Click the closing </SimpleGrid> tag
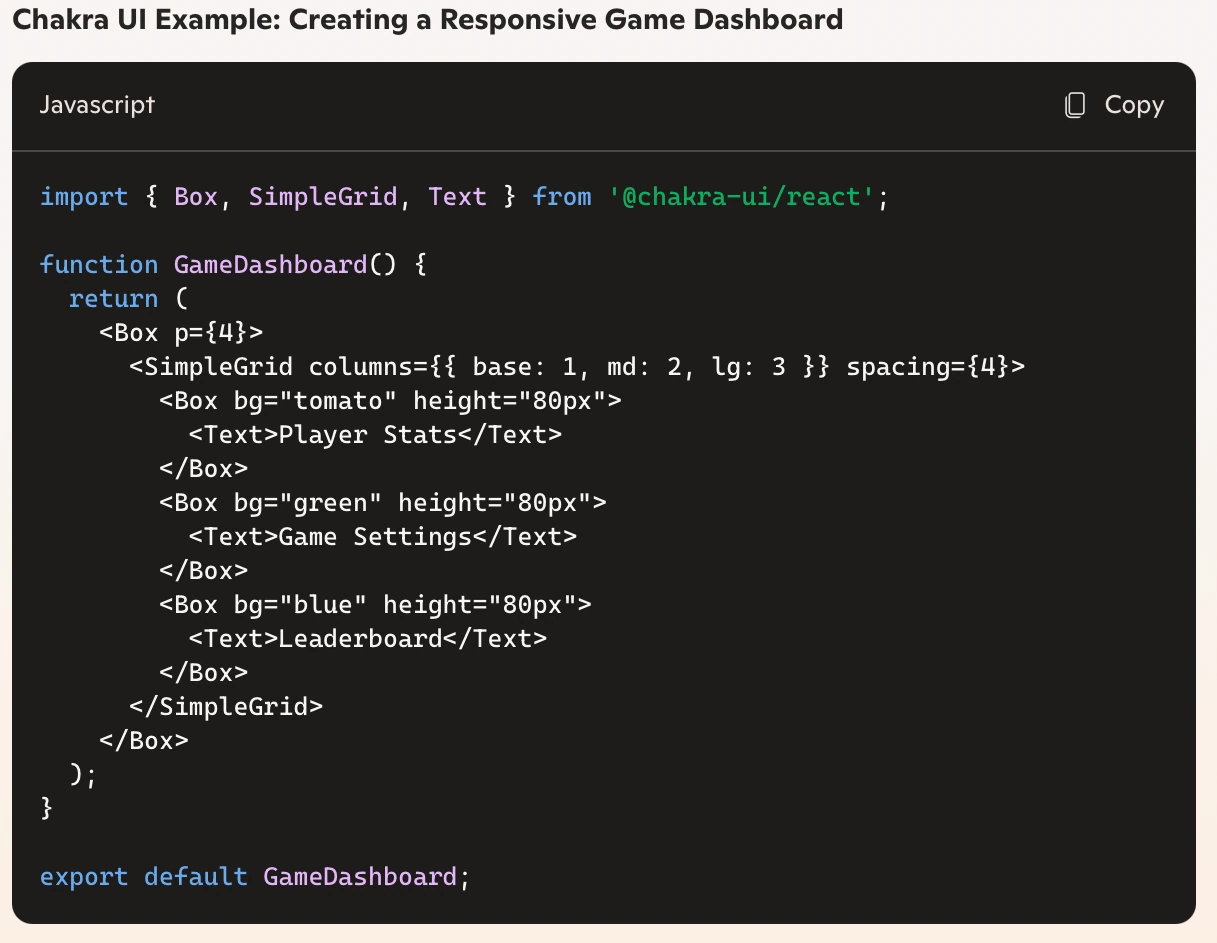The width and height of the screenshot is (1217, 943). tap(226, 707)
